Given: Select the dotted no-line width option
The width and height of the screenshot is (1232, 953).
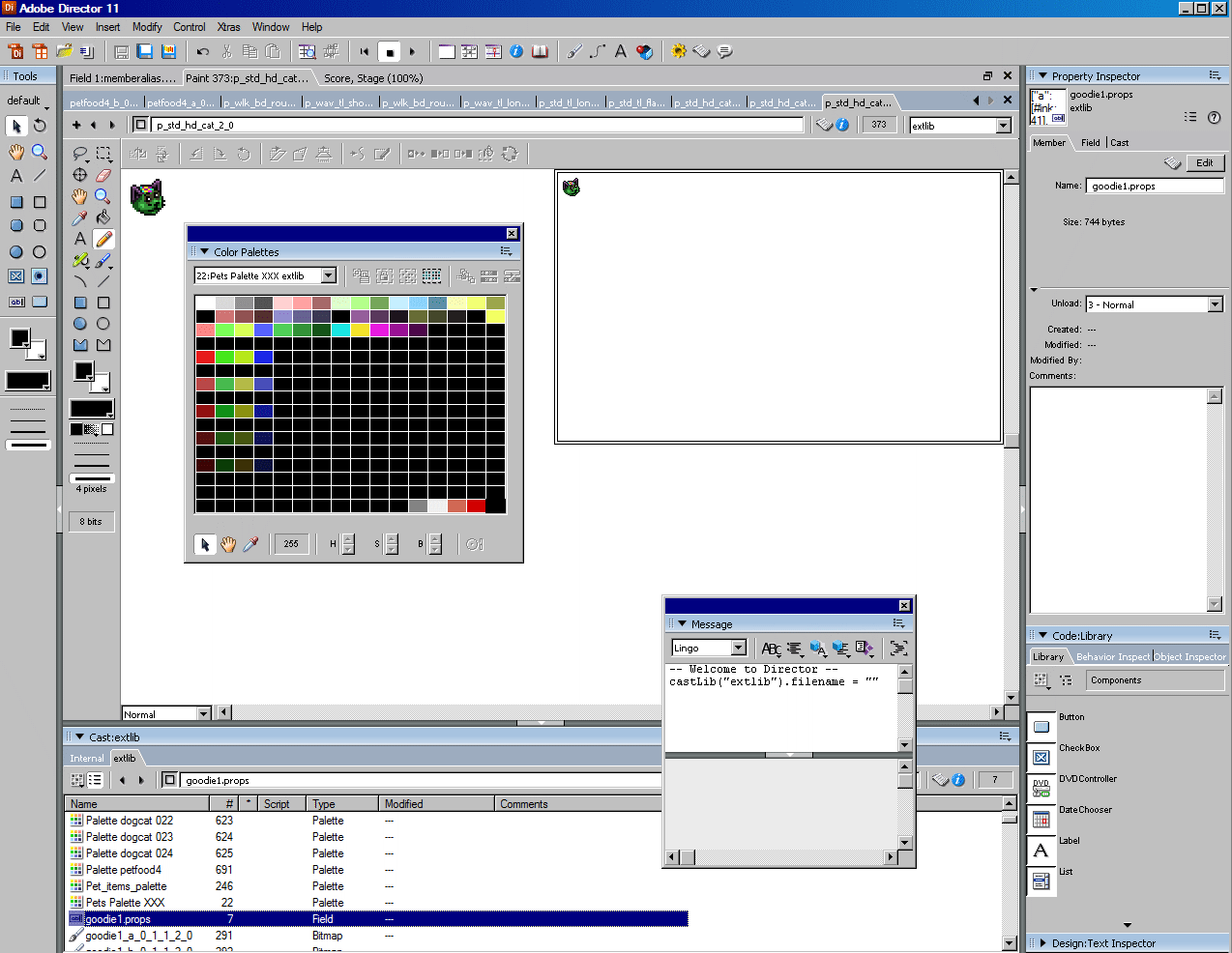Looking at the screenshot, I should (x=28, y=409).
